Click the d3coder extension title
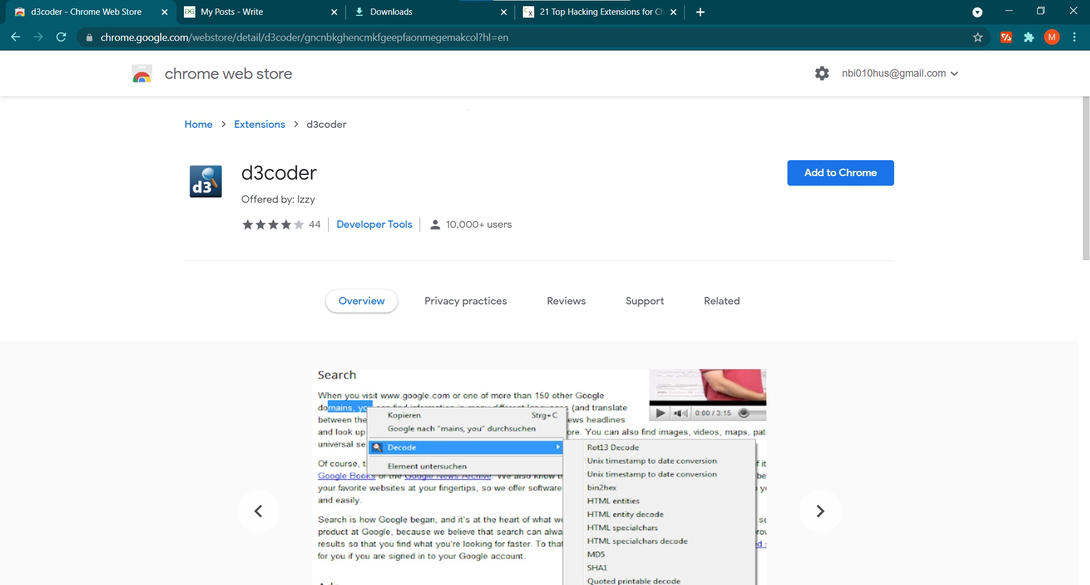Image resolution: width=1090 pixels, height=585 pixels. tap(279, 173)
